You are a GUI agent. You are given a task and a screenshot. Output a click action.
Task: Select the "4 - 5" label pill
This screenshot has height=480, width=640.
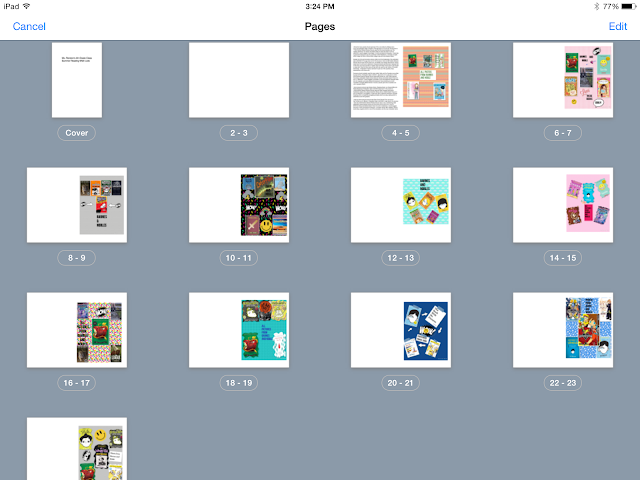(x=400, y=133)
